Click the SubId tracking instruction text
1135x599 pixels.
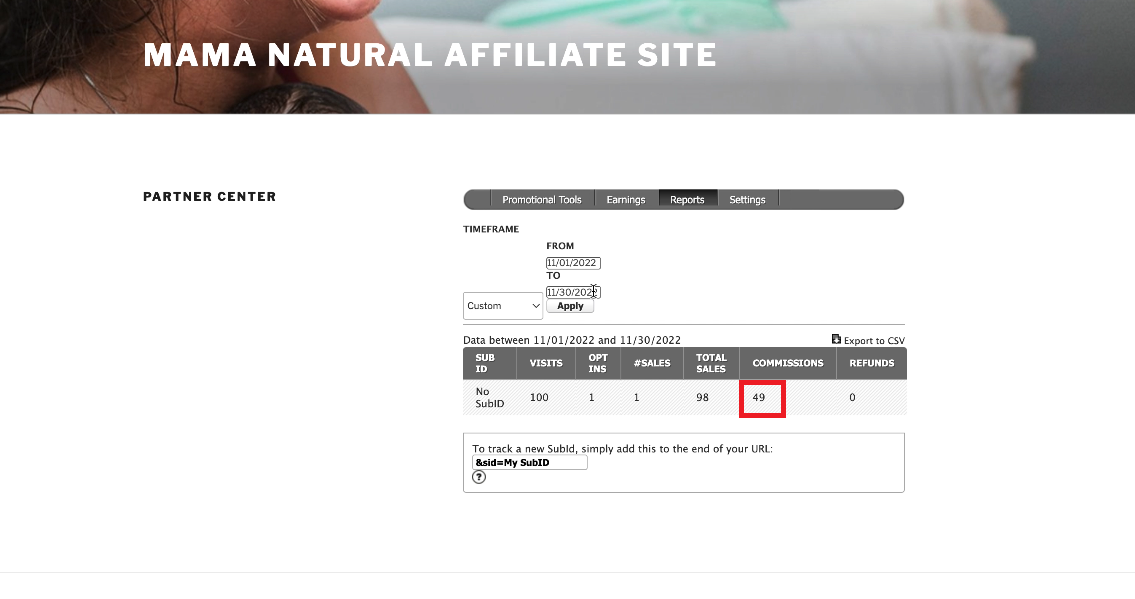pyautogui.click(x=623, y=449)
